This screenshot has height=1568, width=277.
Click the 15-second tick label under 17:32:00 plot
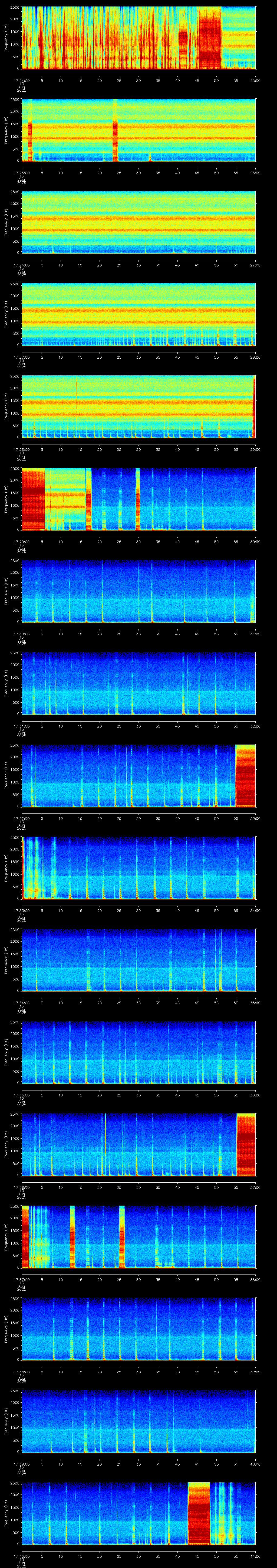pyautogui.click(x=80, y=818)
